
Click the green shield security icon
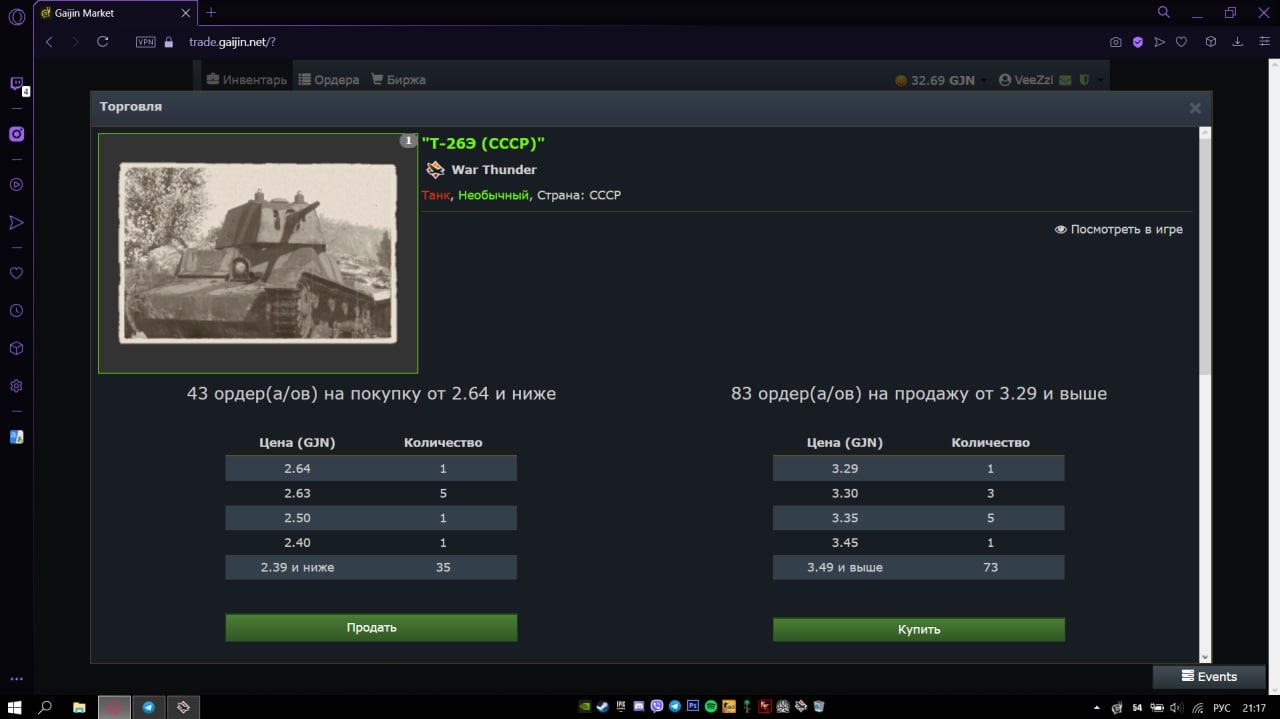click(1084, 80)
